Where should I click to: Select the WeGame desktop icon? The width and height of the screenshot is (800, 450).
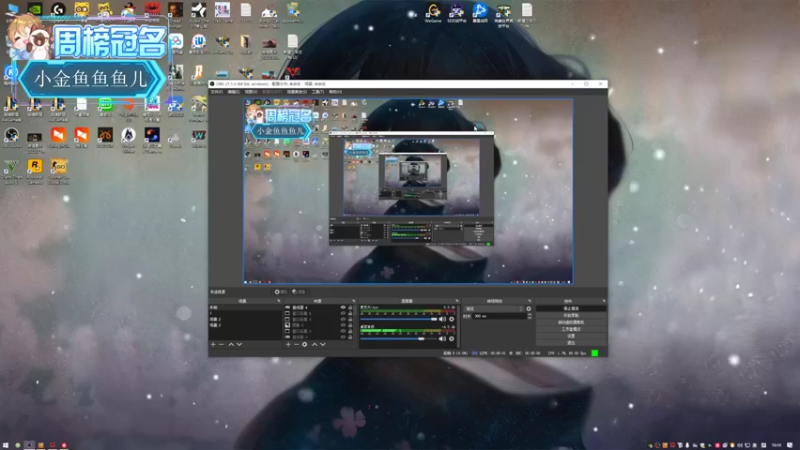433,12
